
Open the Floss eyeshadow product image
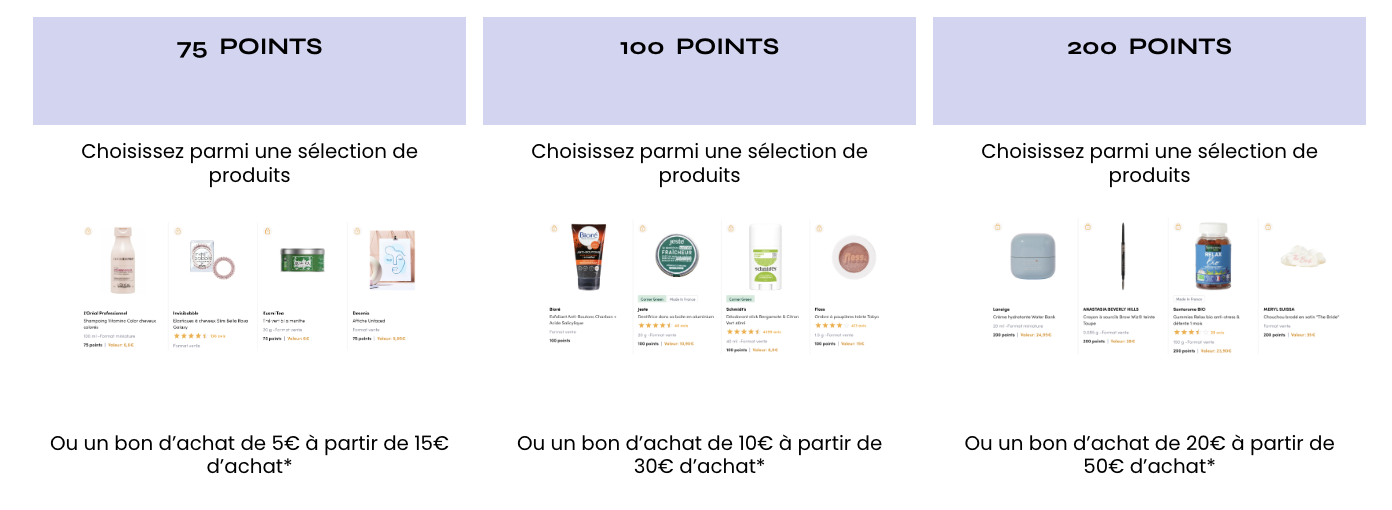point(855,257)
